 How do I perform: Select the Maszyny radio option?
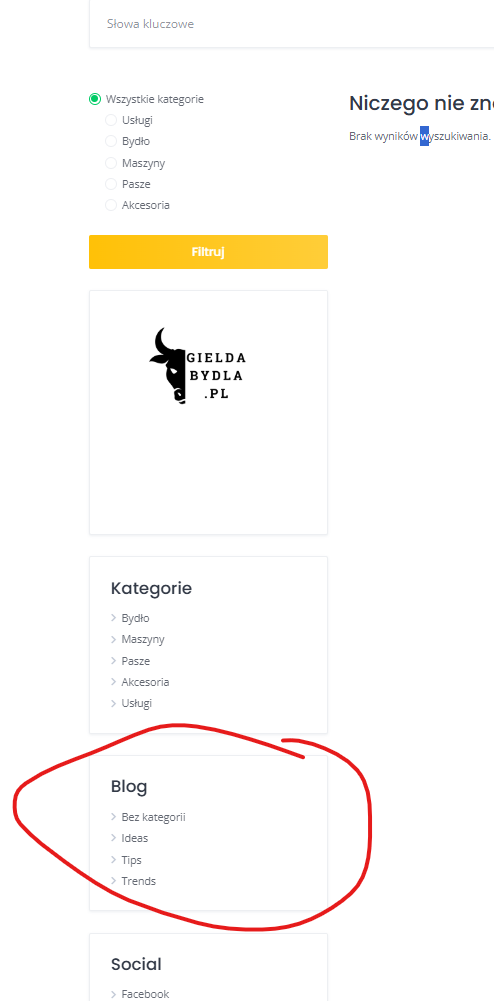click(x=111, y=163)
